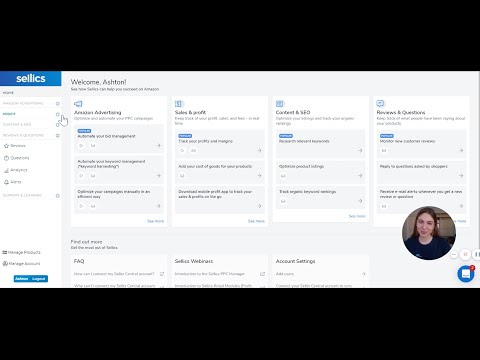Viewport: 480px width, 360px height.
Task: Open guide for Monitor new customer reviews
Action: [384, 151]
